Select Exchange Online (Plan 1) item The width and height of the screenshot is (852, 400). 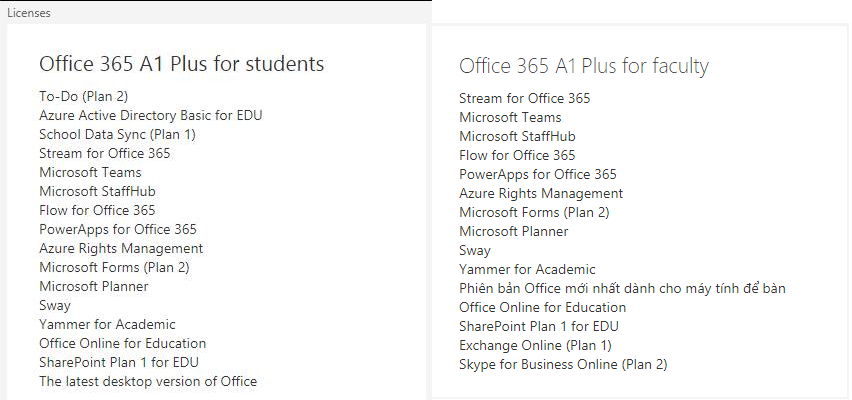[535, 345]
